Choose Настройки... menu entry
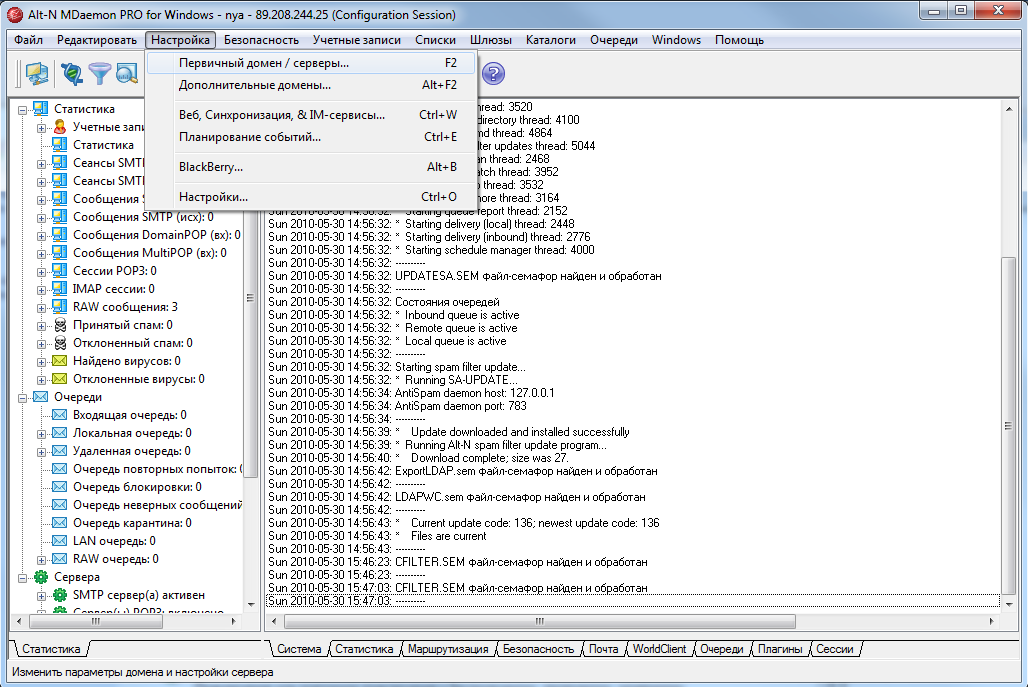The image size is (1028, 687). coord(311,197)
